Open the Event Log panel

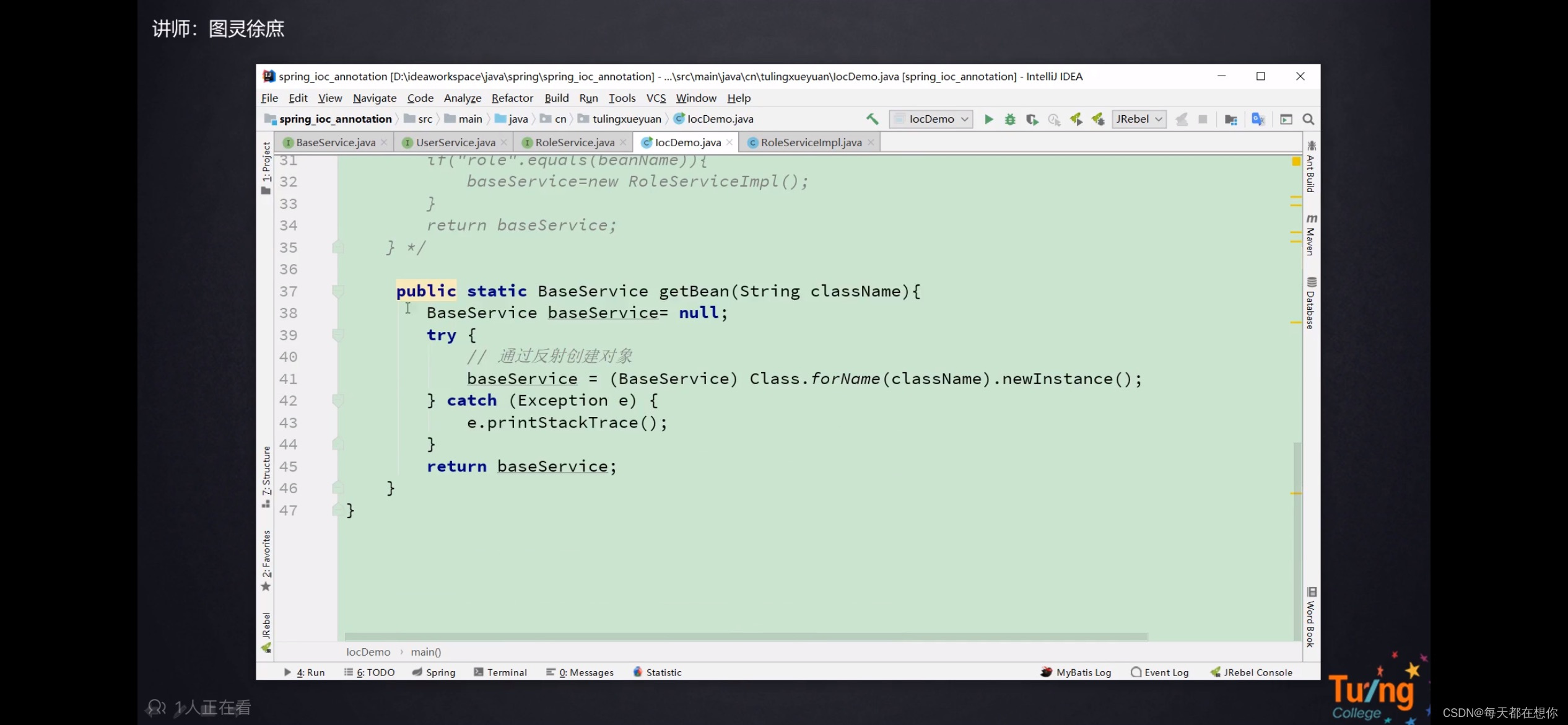[1160, 672]
